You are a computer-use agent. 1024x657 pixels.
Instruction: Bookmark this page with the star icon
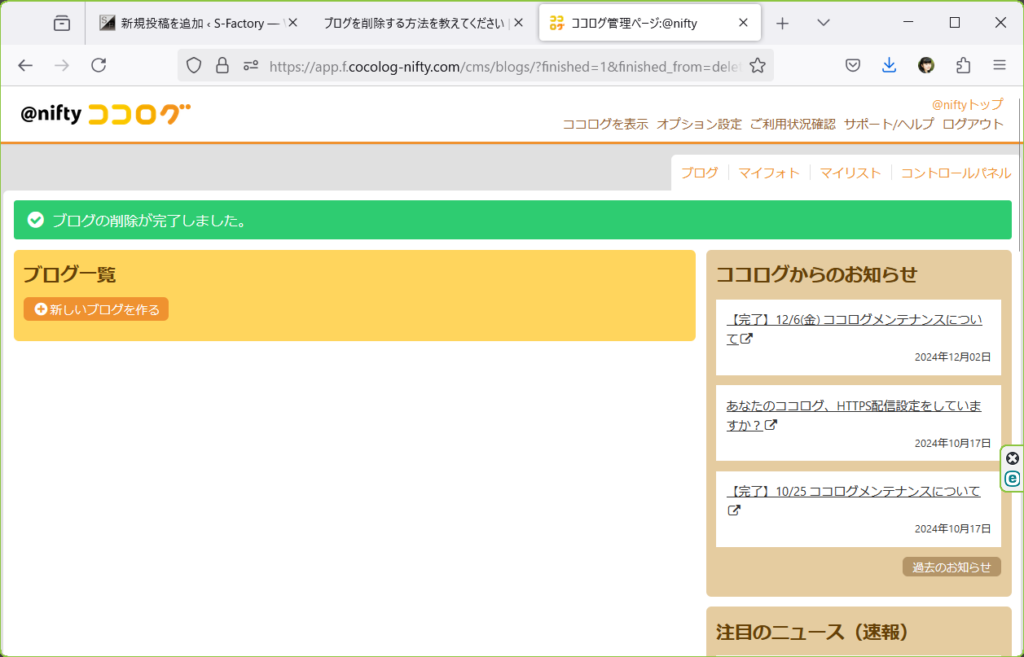tap(757, 65)
